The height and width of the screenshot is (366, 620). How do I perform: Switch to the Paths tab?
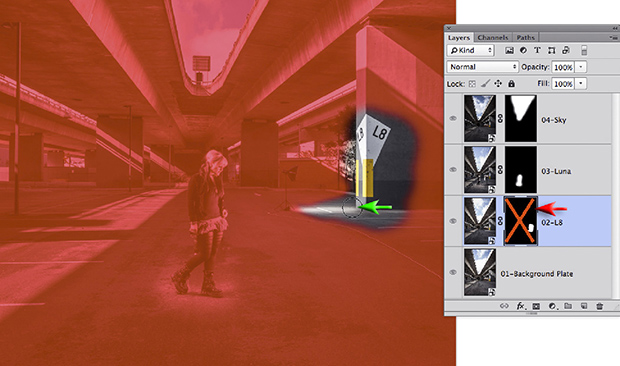(525, 38)
